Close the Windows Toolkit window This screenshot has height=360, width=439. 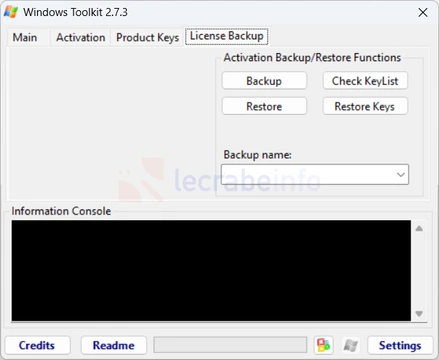[423, 13]
